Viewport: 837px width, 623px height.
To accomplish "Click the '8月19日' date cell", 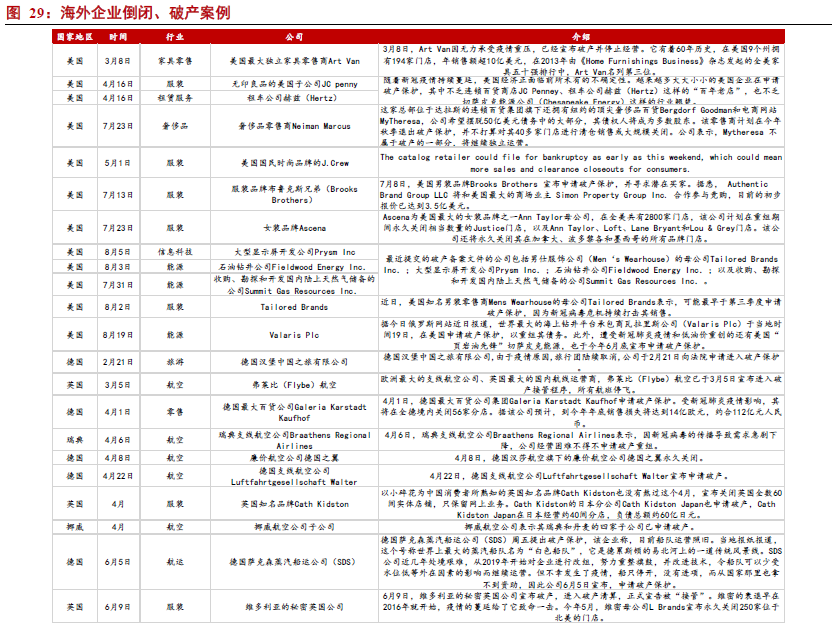I will tap(118, 335).
